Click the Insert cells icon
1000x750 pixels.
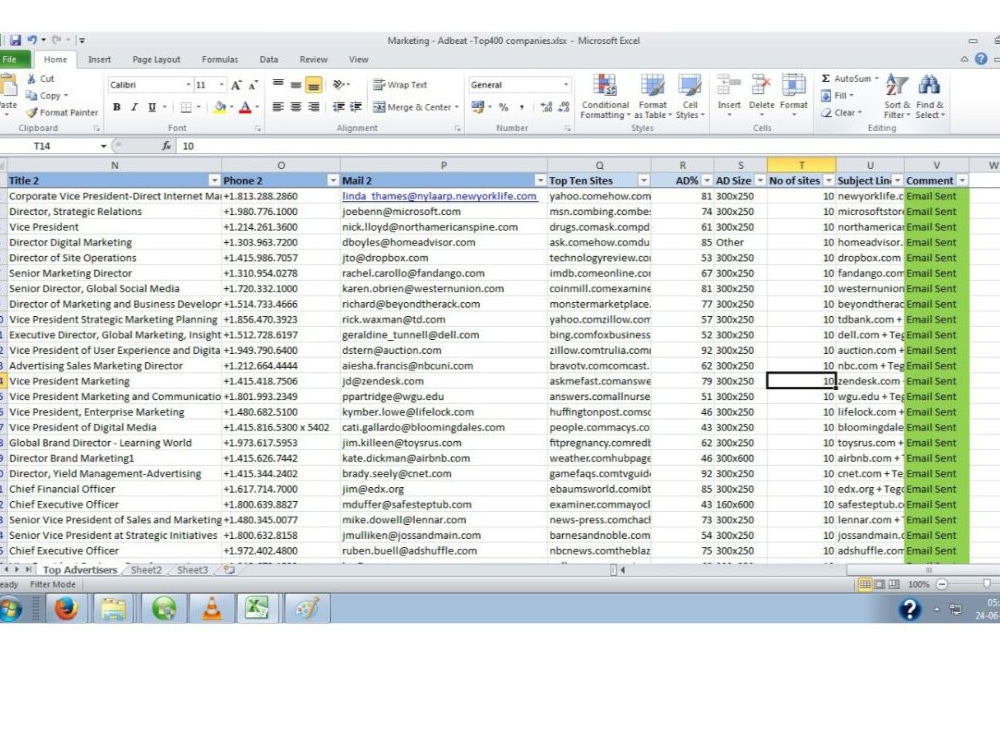(x=729, y=85)
